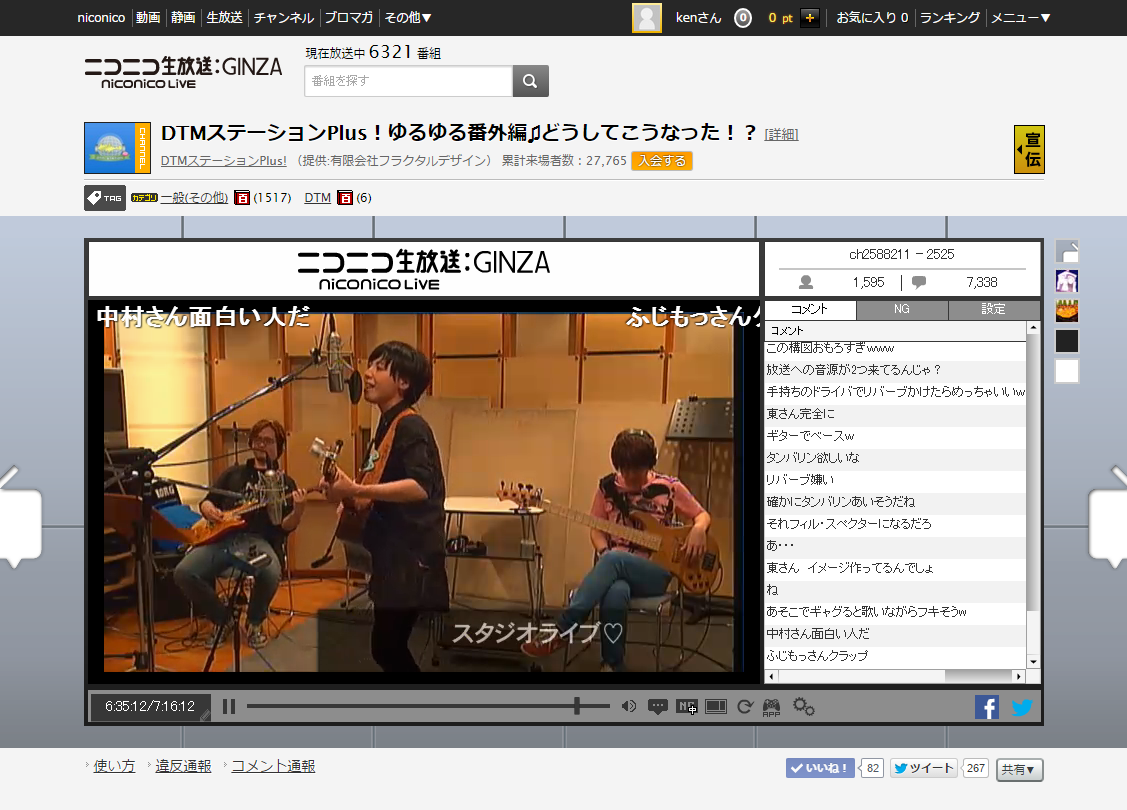Open the [詳細] details link
Viewport: 1127px width, 810px height.
coord(781,134)
